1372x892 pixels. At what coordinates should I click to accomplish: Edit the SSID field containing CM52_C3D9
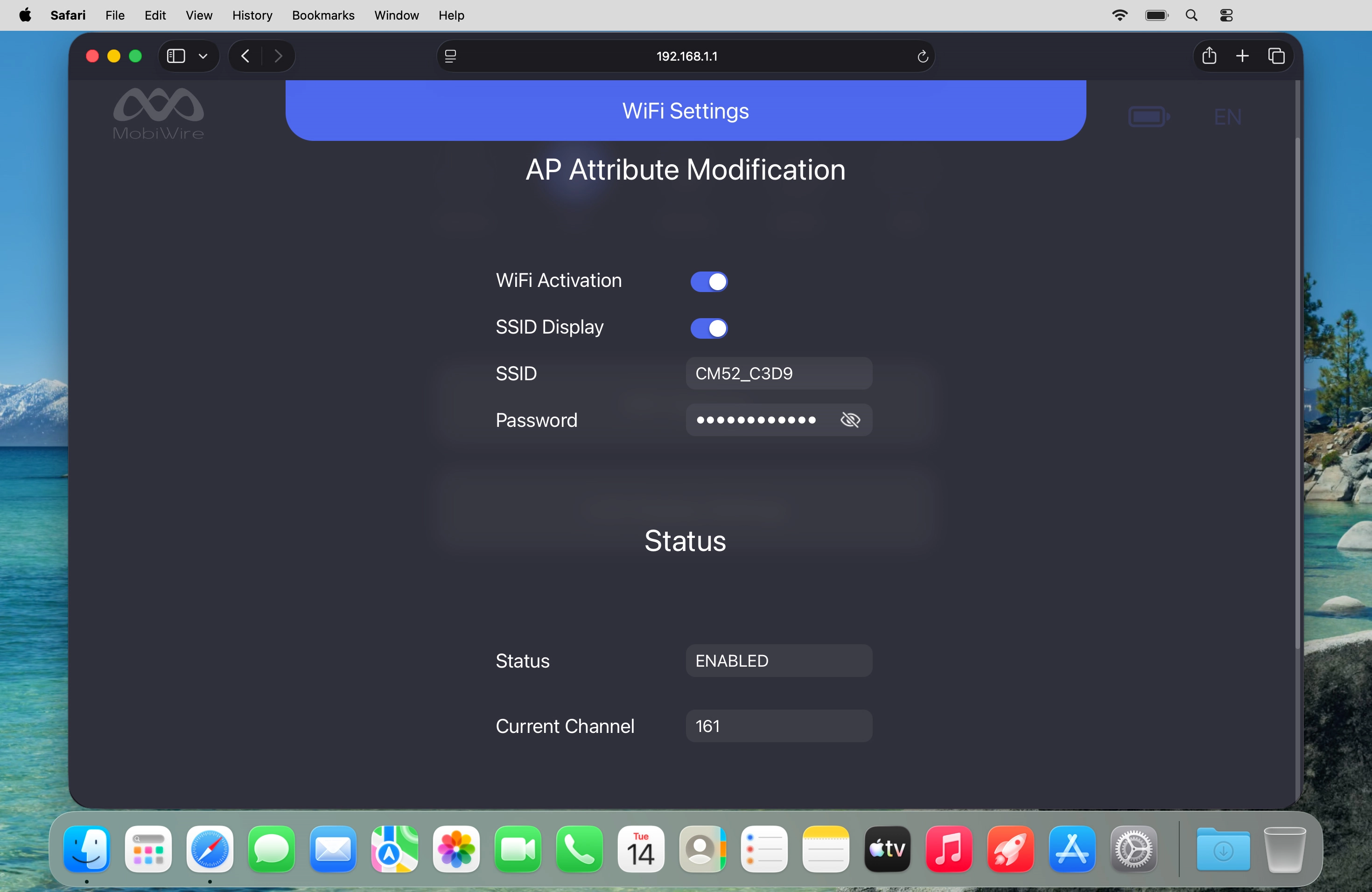pos(777,373)
